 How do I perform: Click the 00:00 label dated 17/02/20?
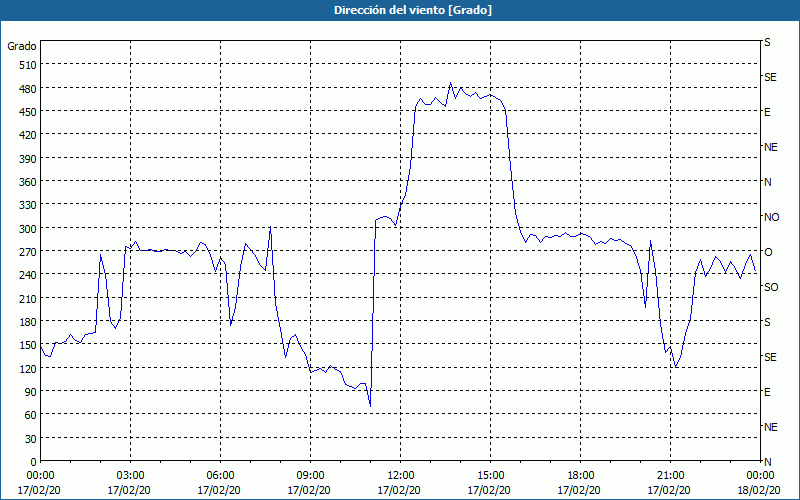pyautogui.click(x=40, y=476)
